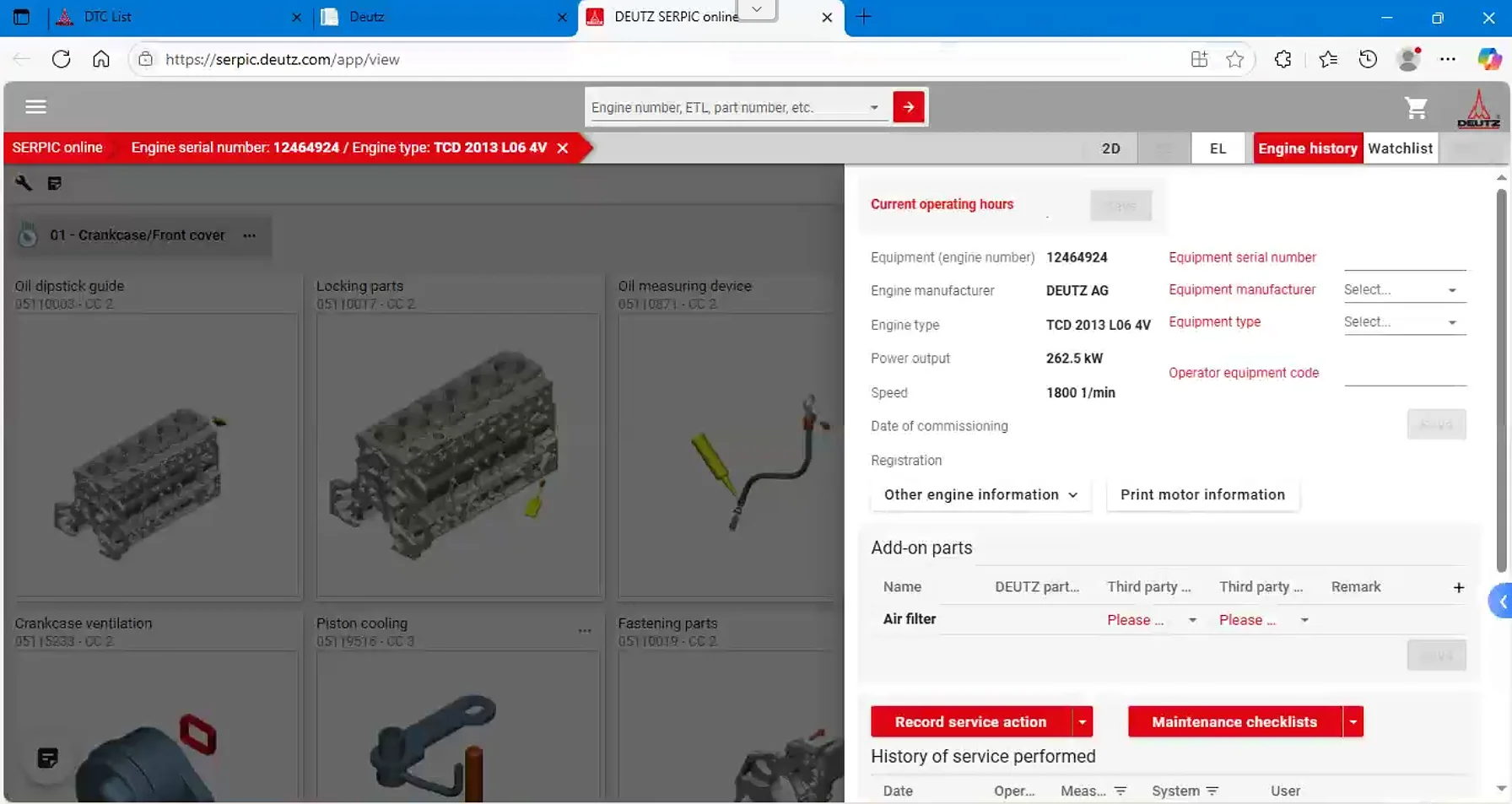Click the note icon beside wrench
Viewport: 1512px width, 804px height.
(x=55, y=183)
